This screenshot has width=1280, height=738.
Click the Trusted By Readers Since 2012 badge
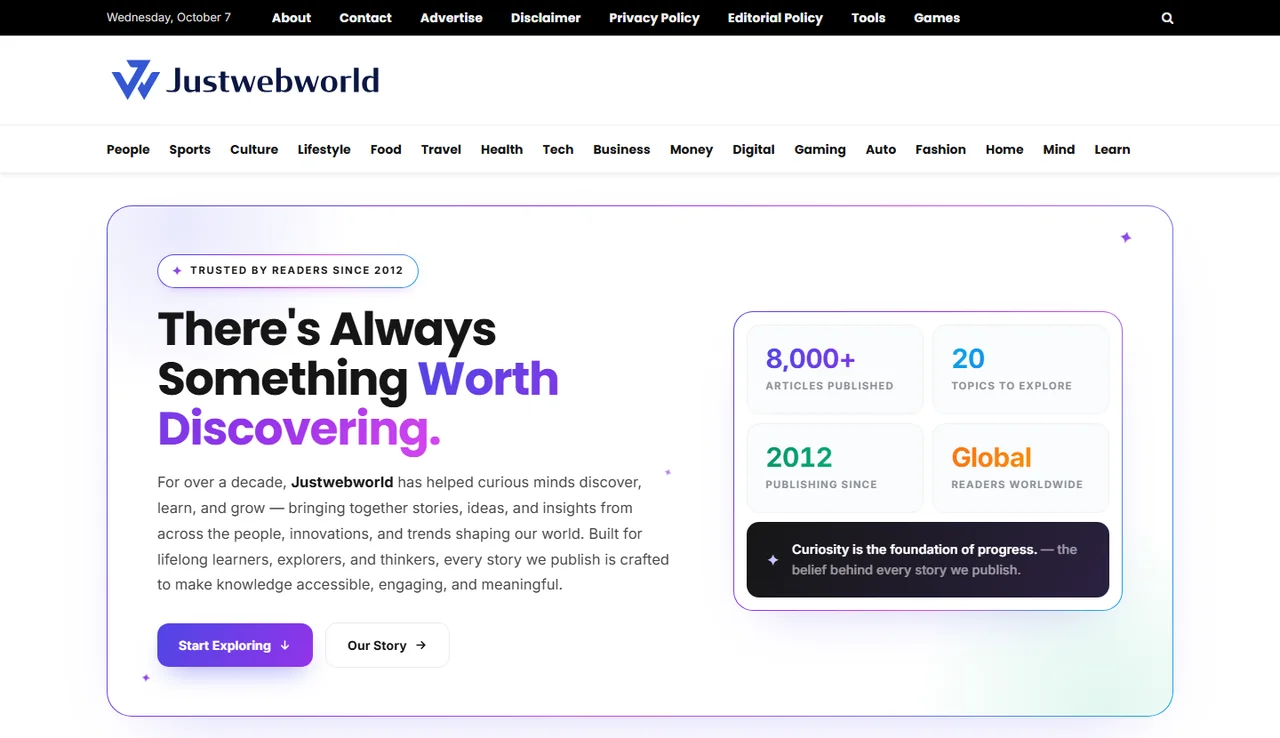(x=288, y=270)
